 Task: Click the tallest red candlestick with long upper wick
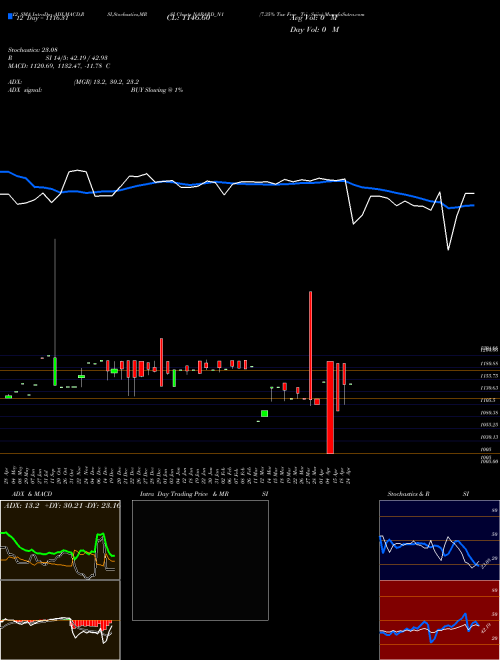coord(311,348)
